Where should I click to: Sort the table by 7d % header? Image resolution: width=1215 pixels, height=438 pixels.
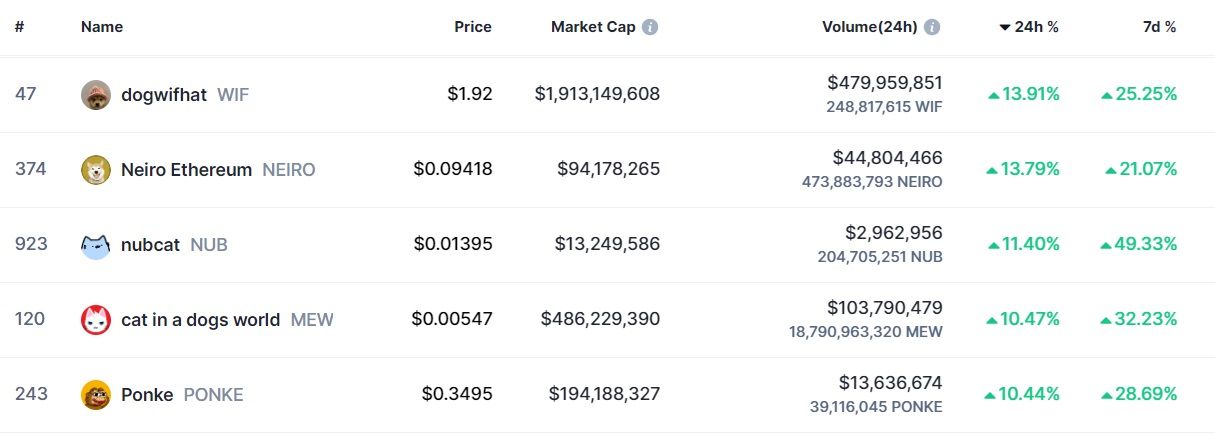click(1159, 27)
